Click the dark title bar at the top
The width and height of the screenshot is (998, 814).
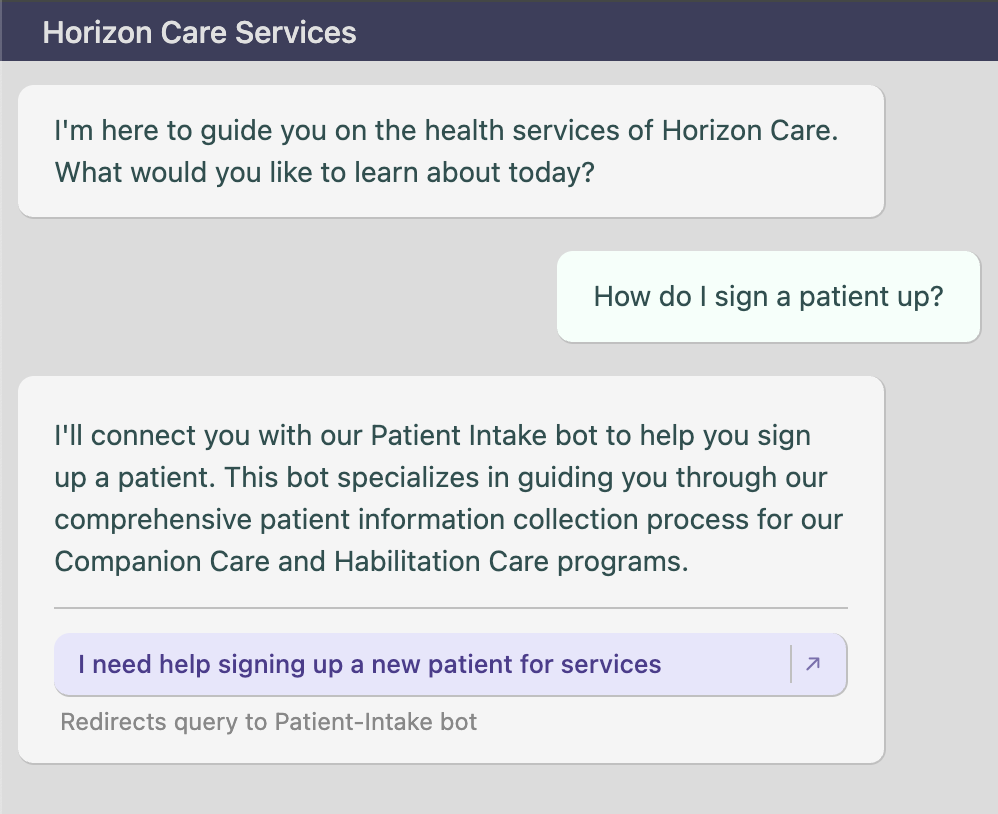pyautogui.click(x=499, y=31)
